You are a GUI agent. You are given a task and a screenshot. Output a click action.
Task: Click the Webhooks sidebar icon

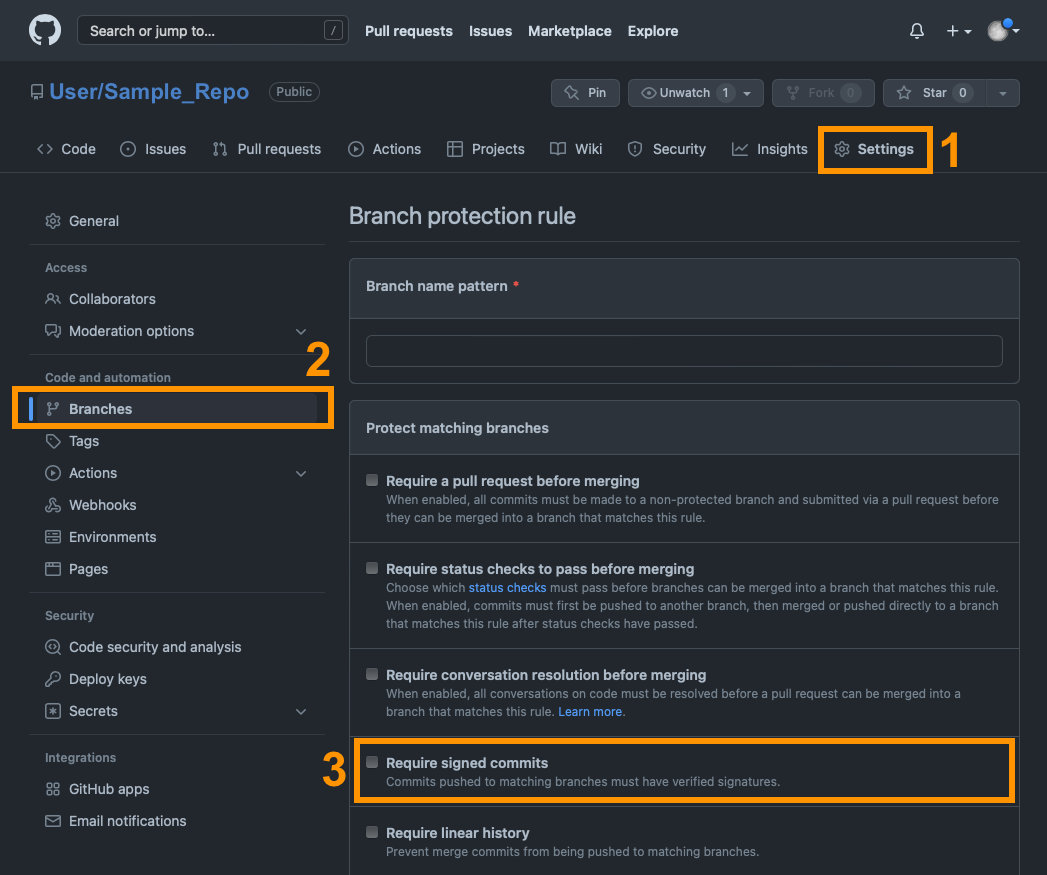coord(53,505)
